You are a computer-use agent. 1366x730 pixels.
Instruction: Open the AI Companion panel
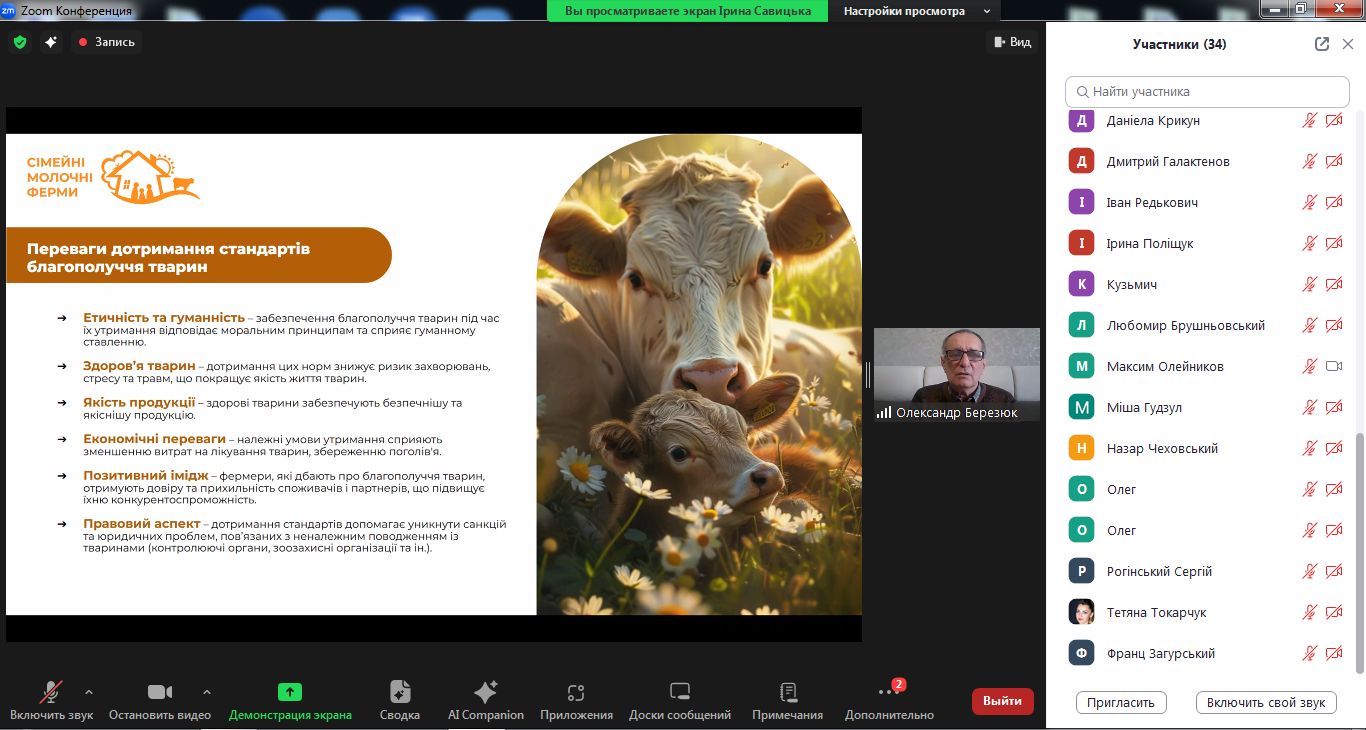pos(486,693)
